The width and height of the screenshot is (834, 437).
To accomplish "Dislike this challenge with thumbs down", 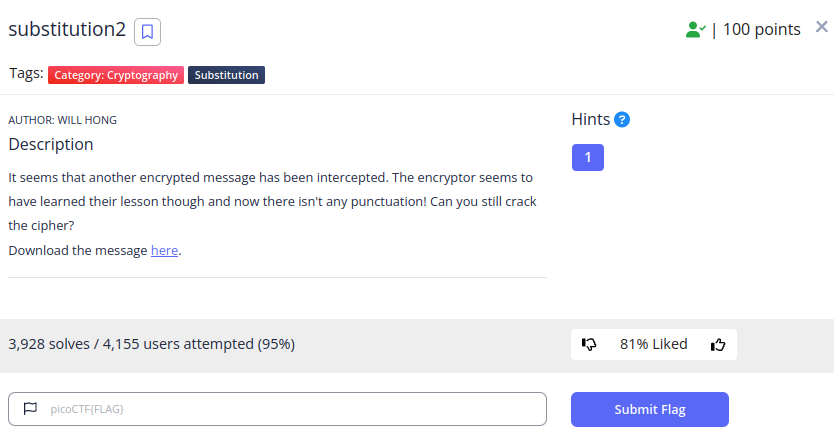I will pos(589,344).
